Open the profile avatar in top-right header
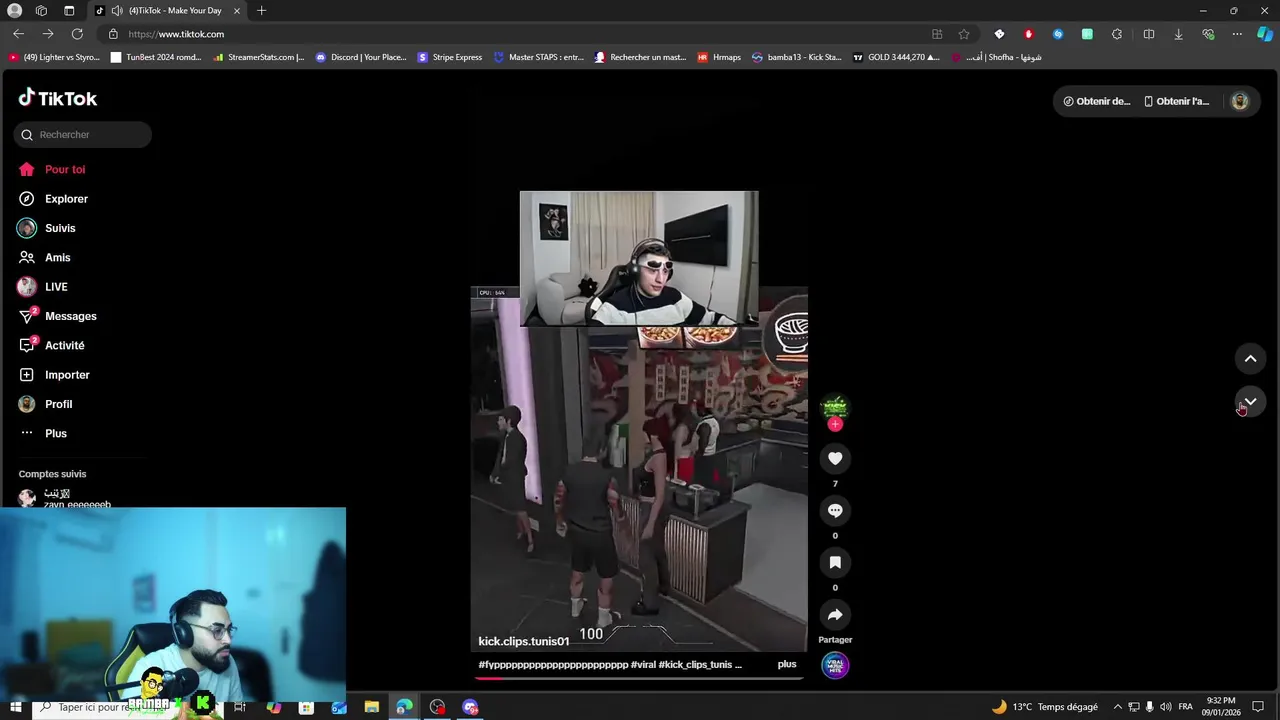The width and height of the screenshot is (1280, 720). click(x=1239, y=101)
